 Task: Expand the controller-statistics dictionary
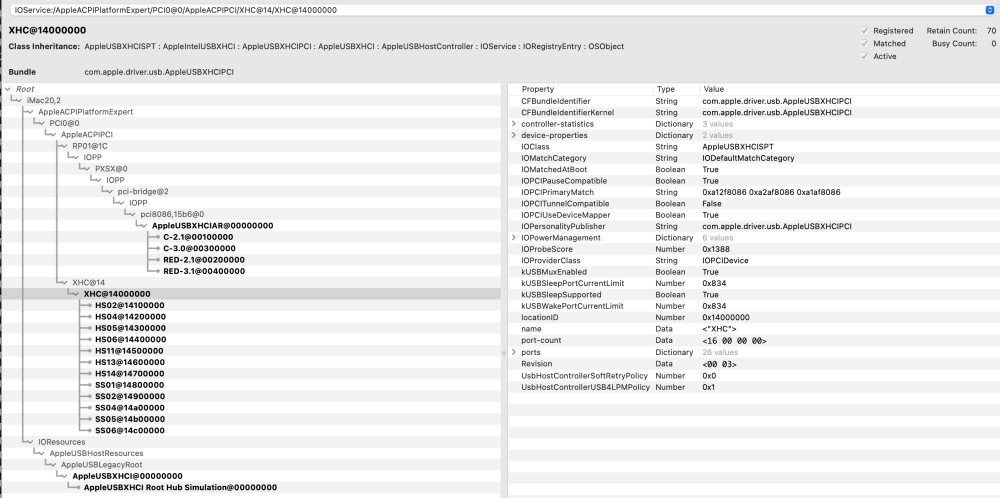point(514,124)
